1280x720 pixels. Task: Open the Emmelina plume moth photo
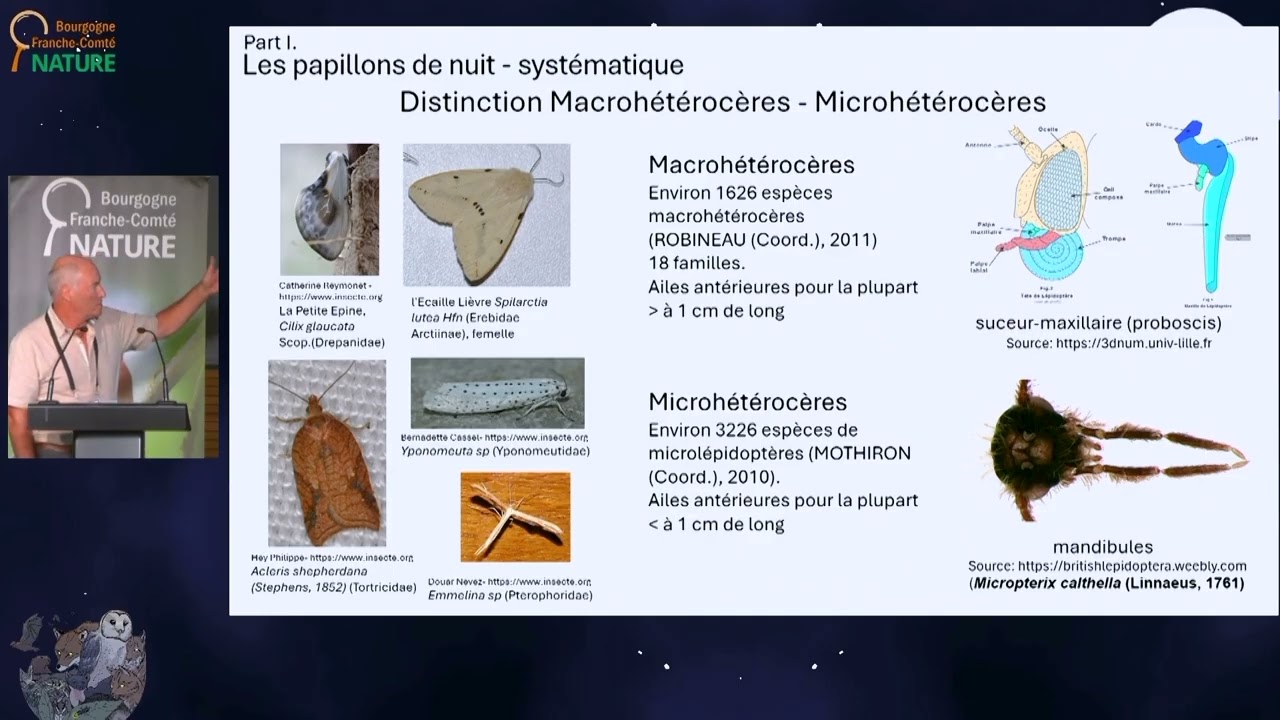515,516
